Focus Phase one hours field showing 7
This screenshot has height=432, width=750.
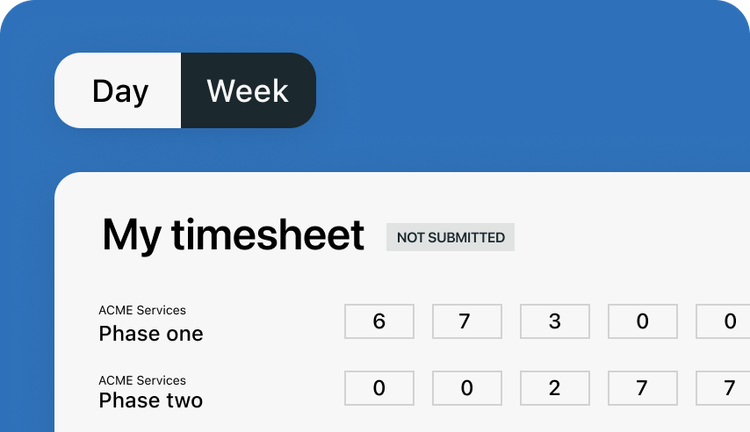(467, 321)
